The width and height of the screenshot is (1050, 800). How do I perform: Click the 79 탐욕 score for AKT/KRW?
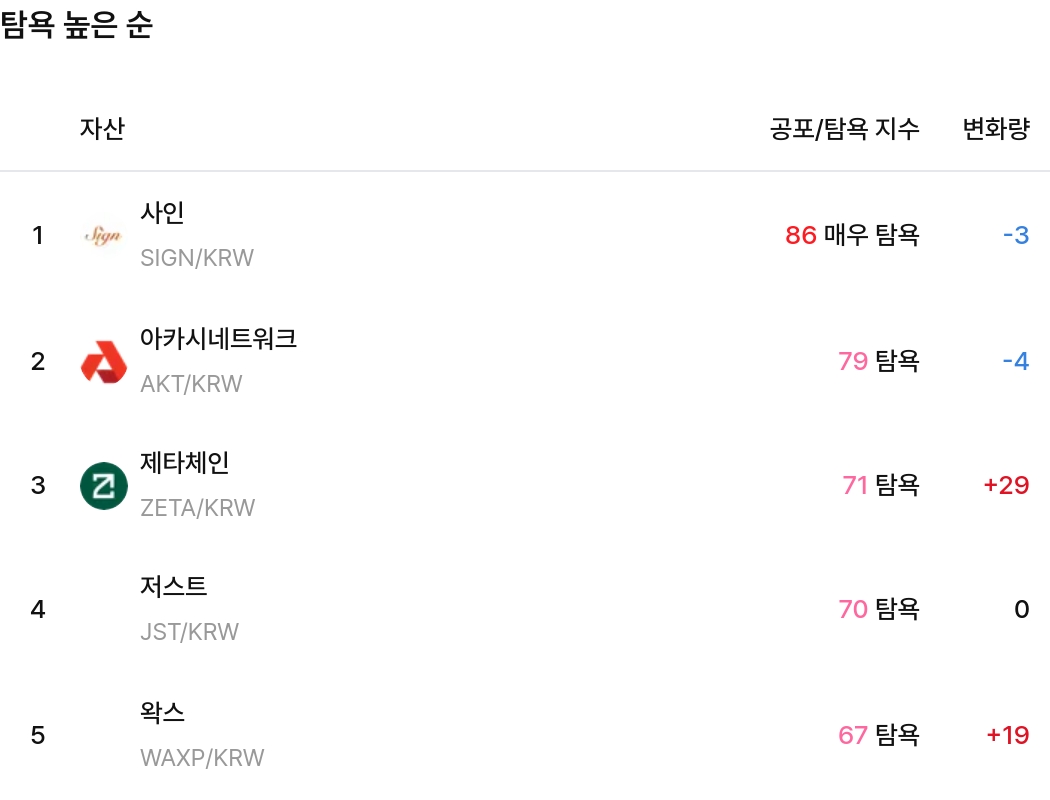(878, 361)
